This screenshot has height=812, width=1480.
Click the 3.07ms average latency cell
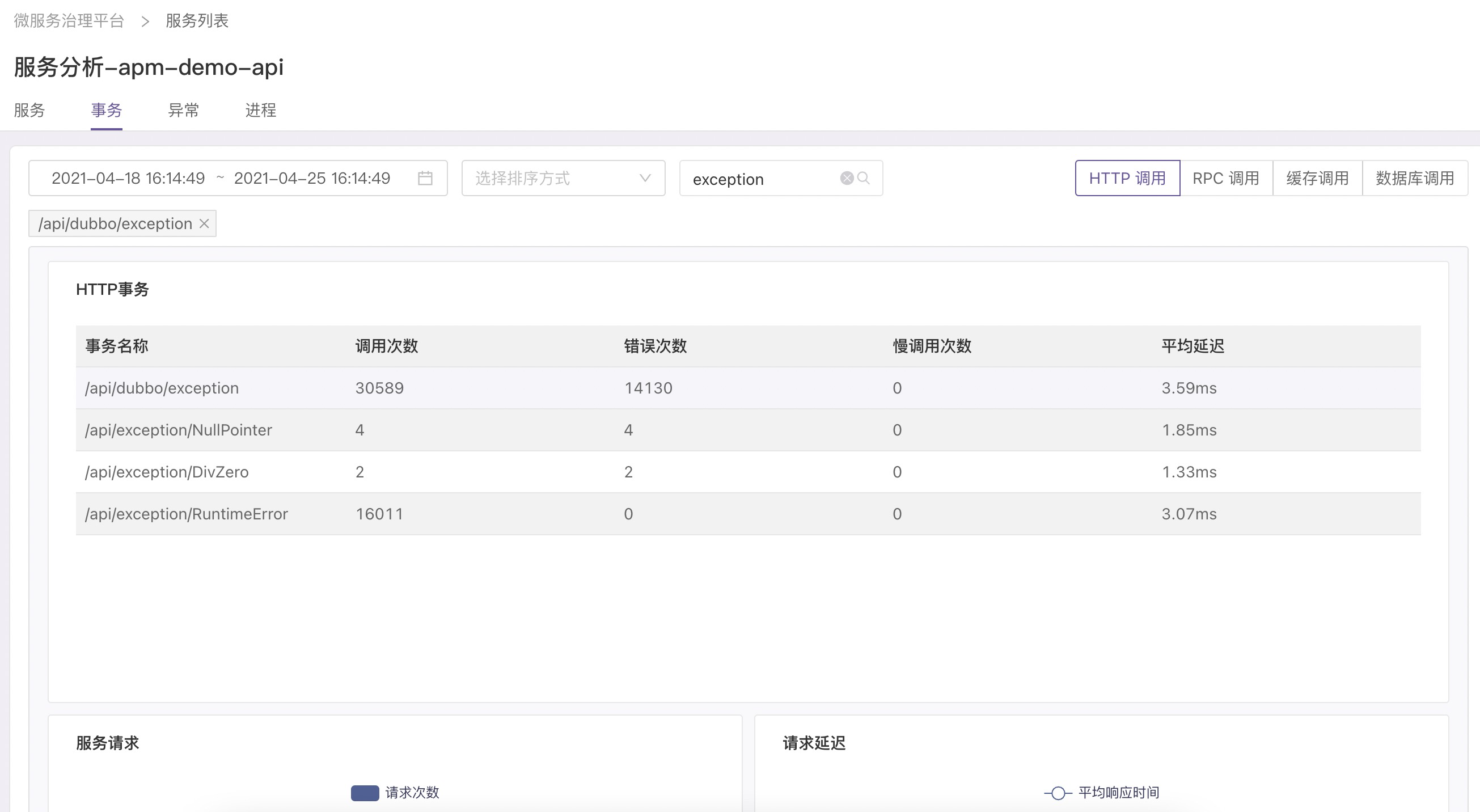1189,514
